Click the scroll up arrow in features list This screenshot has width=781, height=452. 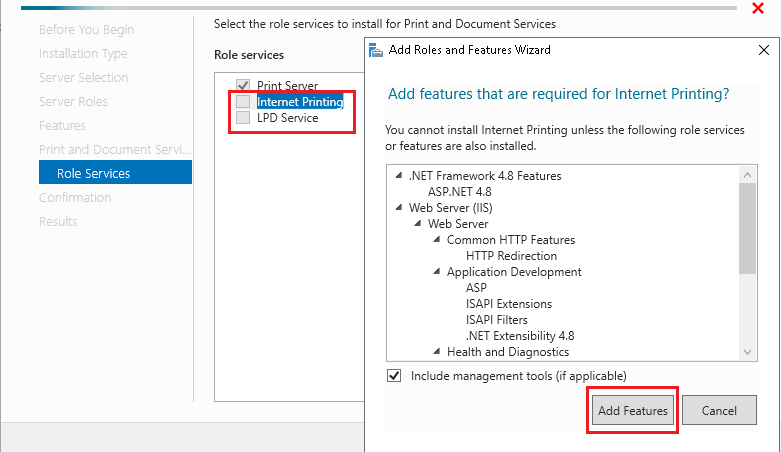[x=747, y=175]
